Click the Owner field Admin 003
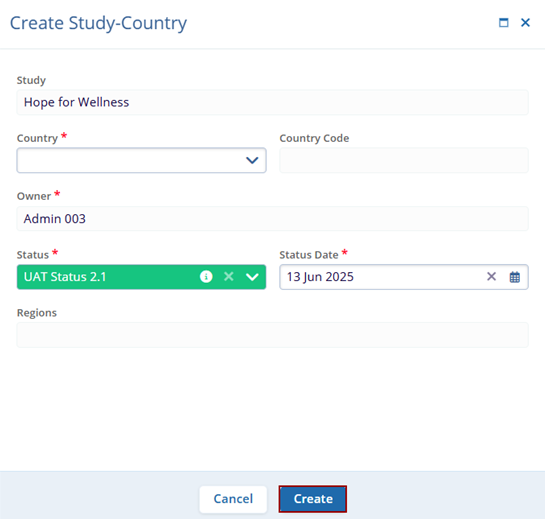545x519 pixels. [x=272, y=219]
